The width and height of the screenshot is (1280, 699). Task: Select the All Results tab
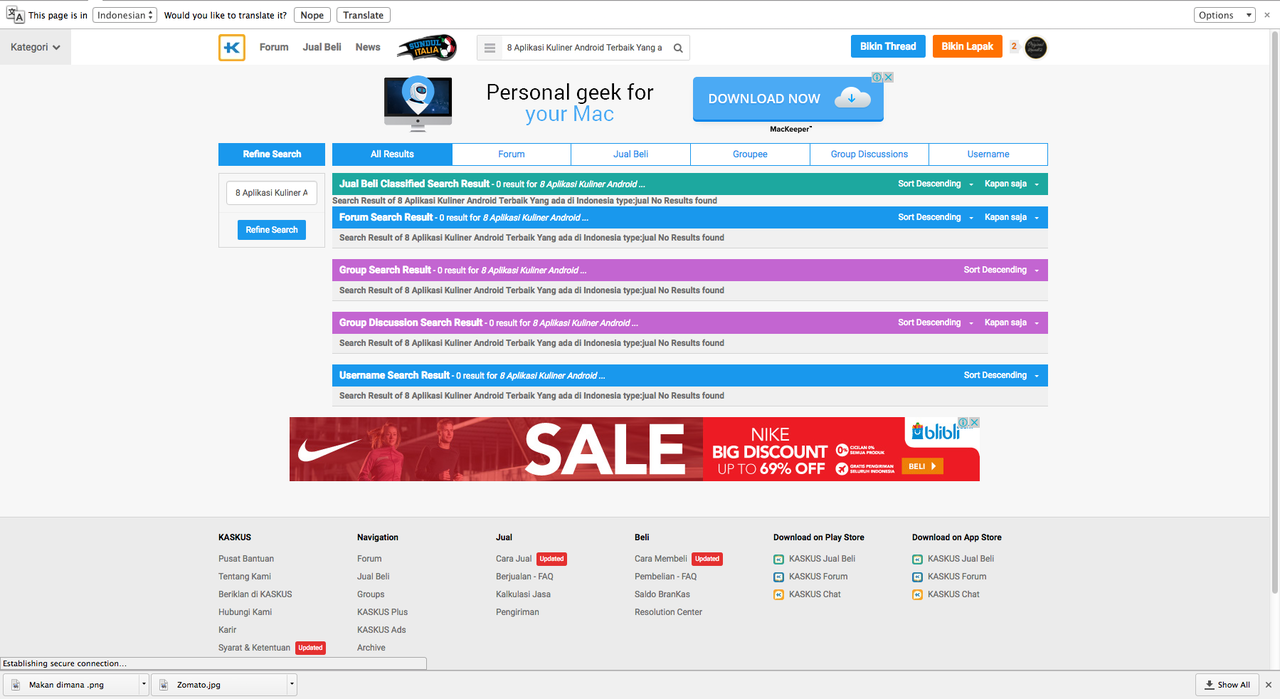(x=392, y=154)
